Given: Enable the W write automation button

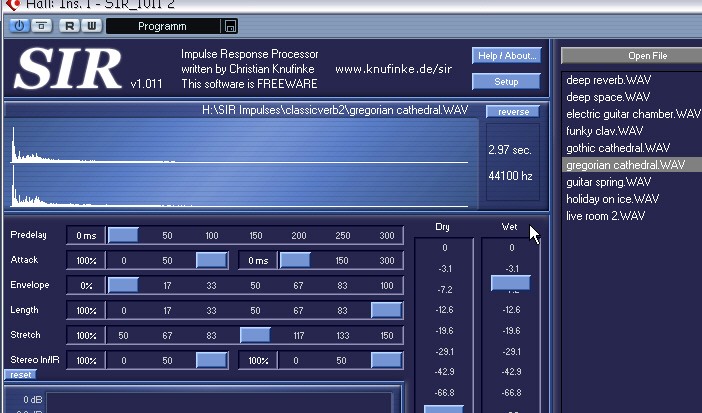Looking at the screenshot, I should pyautogui.click(x=92, y=26).
